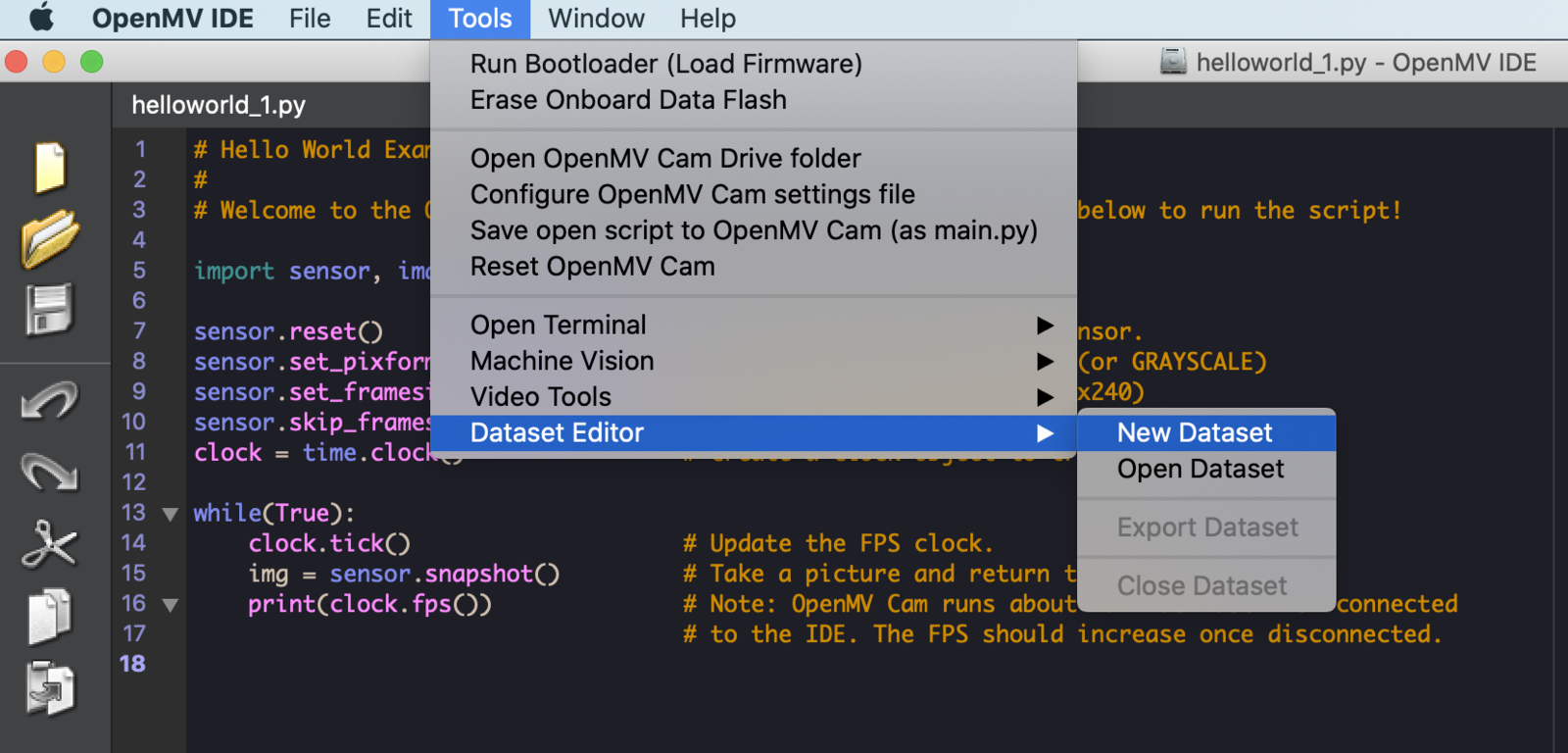
Task: Click line number 7 in the gutter
Action: 139,331
